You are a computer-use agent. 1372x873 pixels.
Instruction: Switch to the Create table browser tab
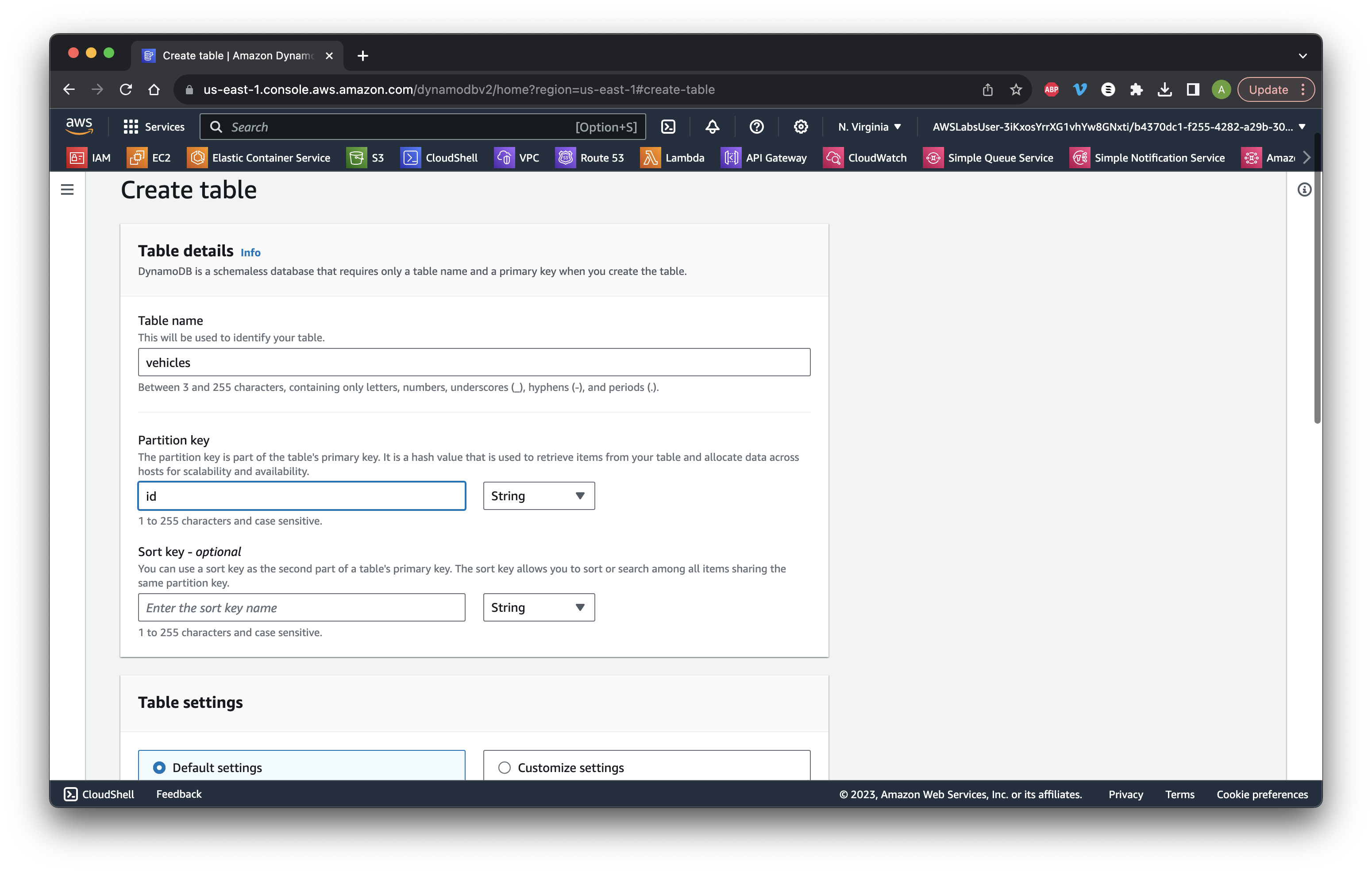click(x=238, y=56)
